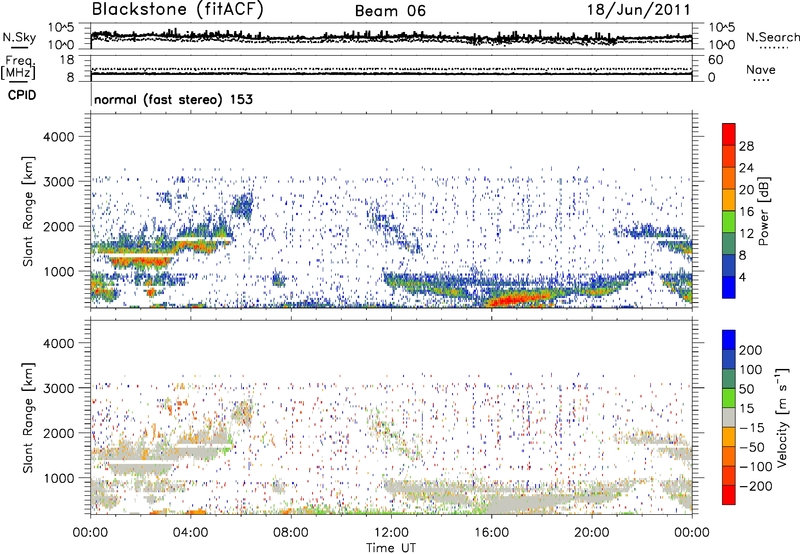Click the '12:00' time axis tick label
The width and height of the screenshot is (800, 554).
click(391, 533)
